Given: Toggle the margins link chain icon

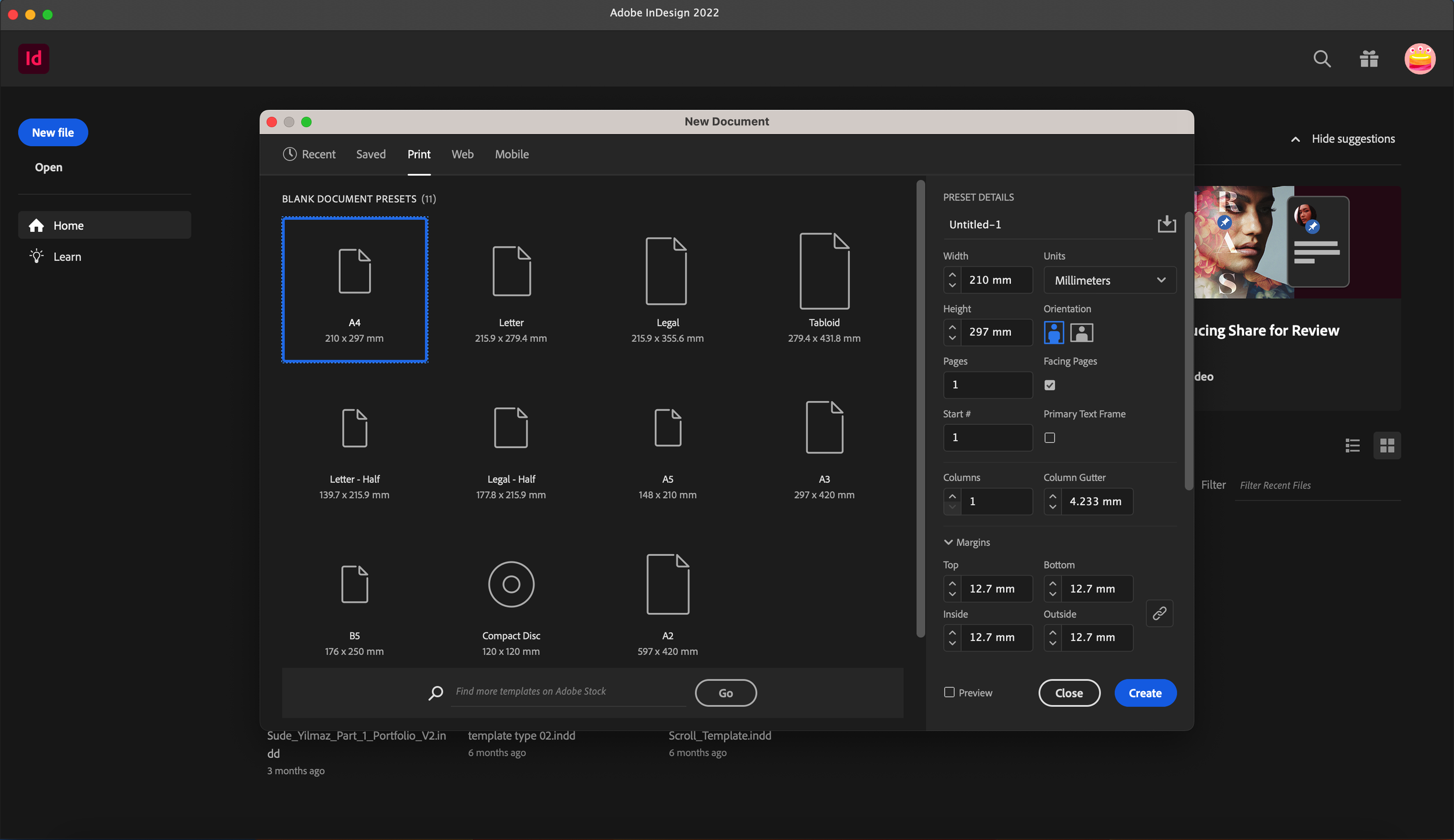Looking at the screenshot, I should pos(1159,613).
